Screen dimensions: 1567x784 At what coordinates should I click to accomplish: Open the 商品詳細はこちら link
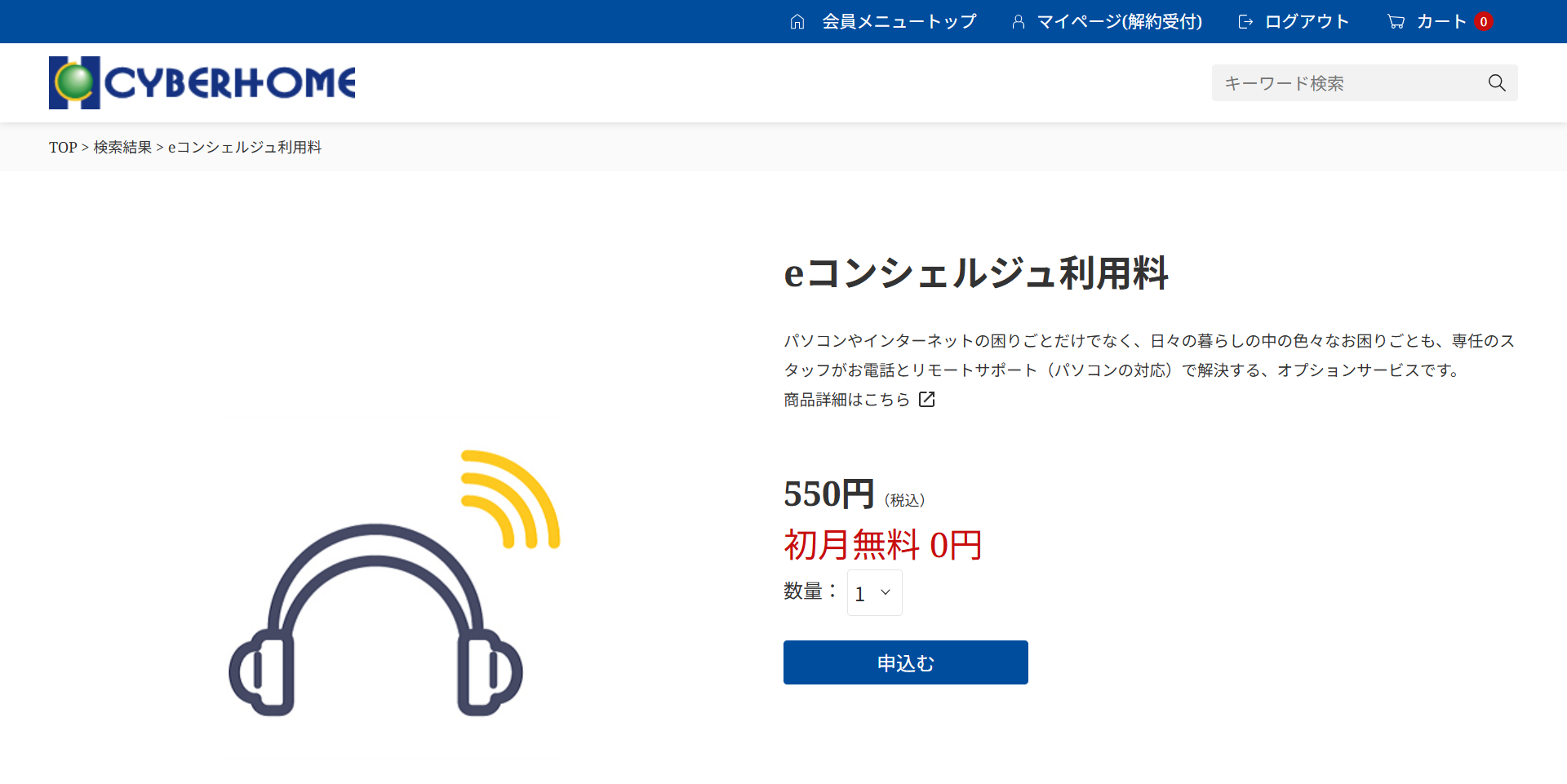846,400
